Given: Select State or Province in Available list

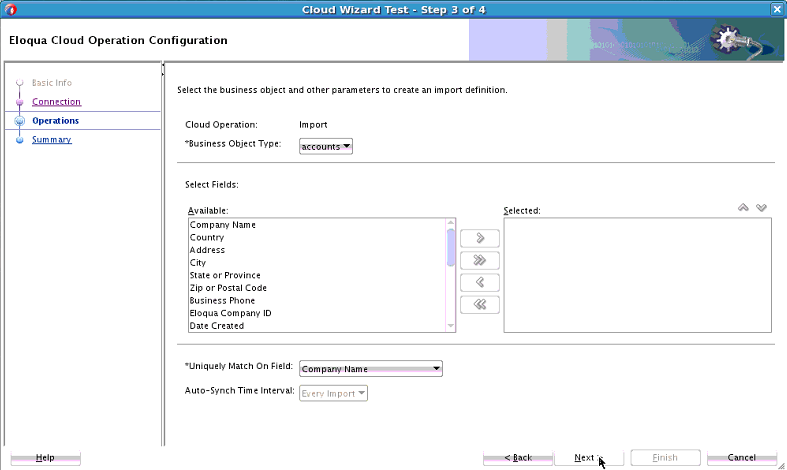Looking at the screenshot, I should [317, 275].
